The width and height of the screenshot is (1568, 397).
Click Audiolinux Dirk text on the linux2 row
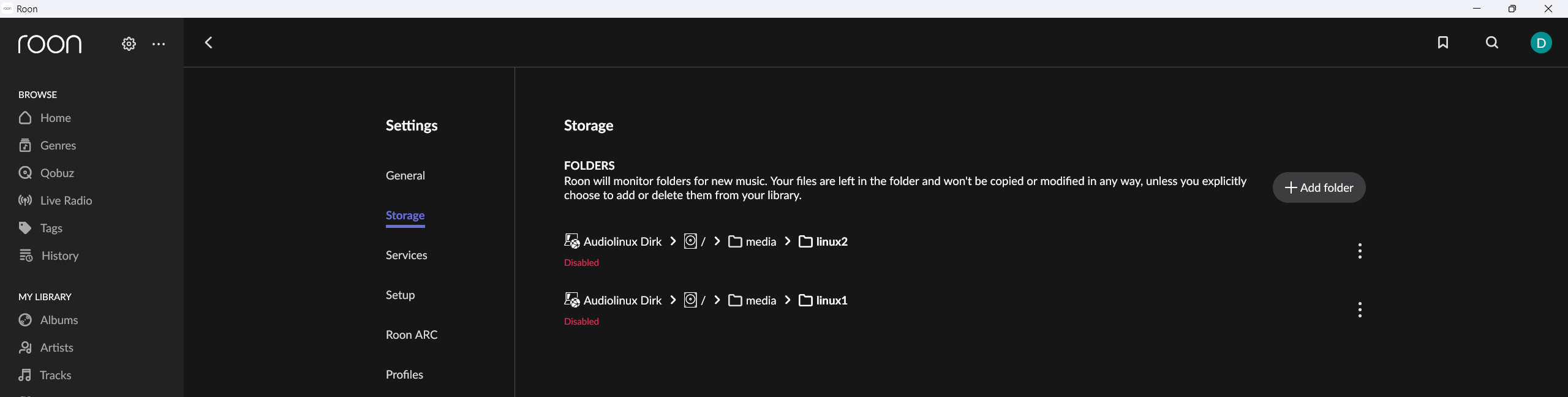click(622, 241)
